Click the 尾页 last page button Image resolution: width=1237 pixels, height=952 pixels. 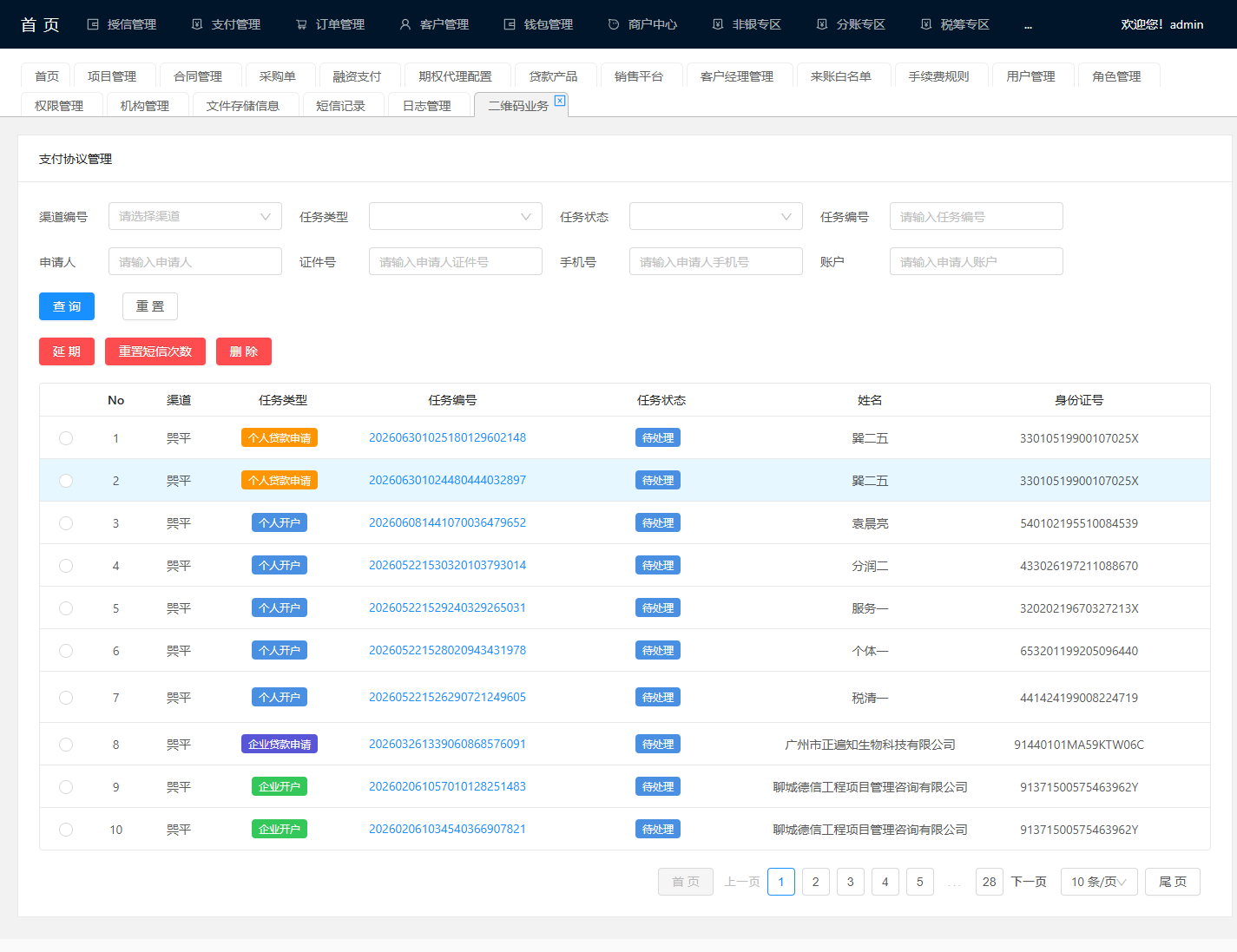pyautogui.click(x=1173, y=882)
